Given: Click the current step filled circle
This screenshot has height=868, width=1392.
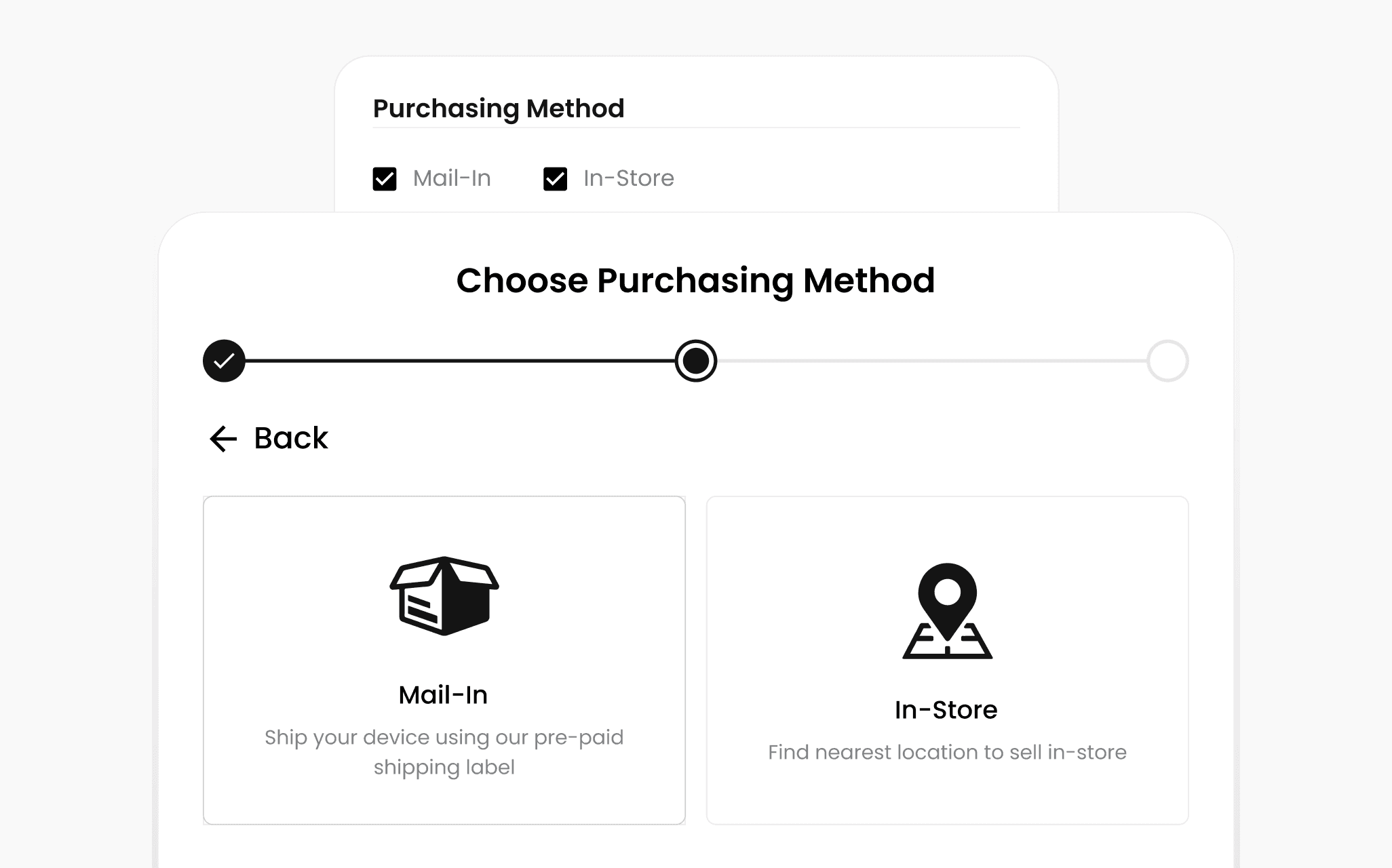Looking at the screenshot, I should pos(696,361).
